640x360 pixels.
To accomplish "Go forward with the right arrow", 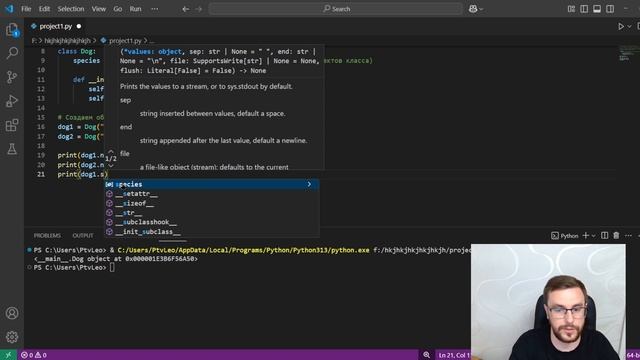I will pyautogui.click(x=199, y=9).
